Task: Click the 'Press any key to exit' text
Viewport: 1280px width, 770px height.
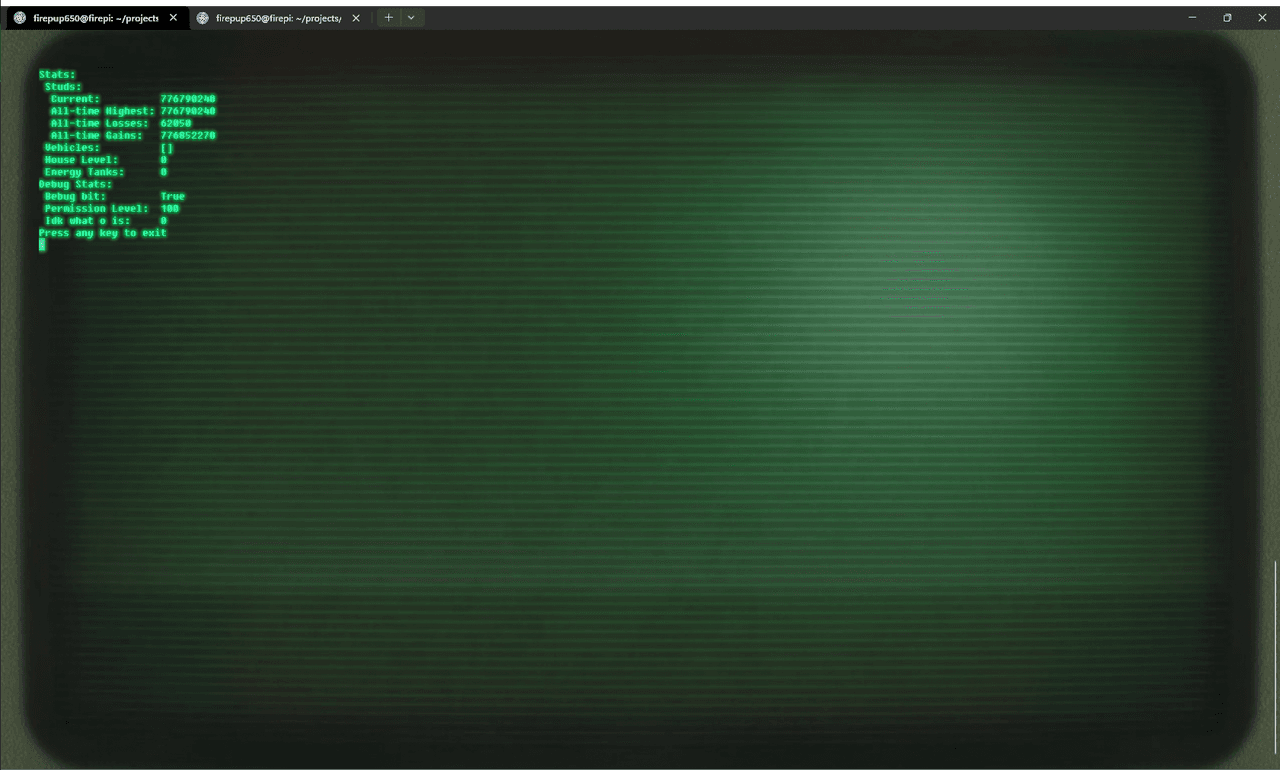Action: (x=103, y=233)
